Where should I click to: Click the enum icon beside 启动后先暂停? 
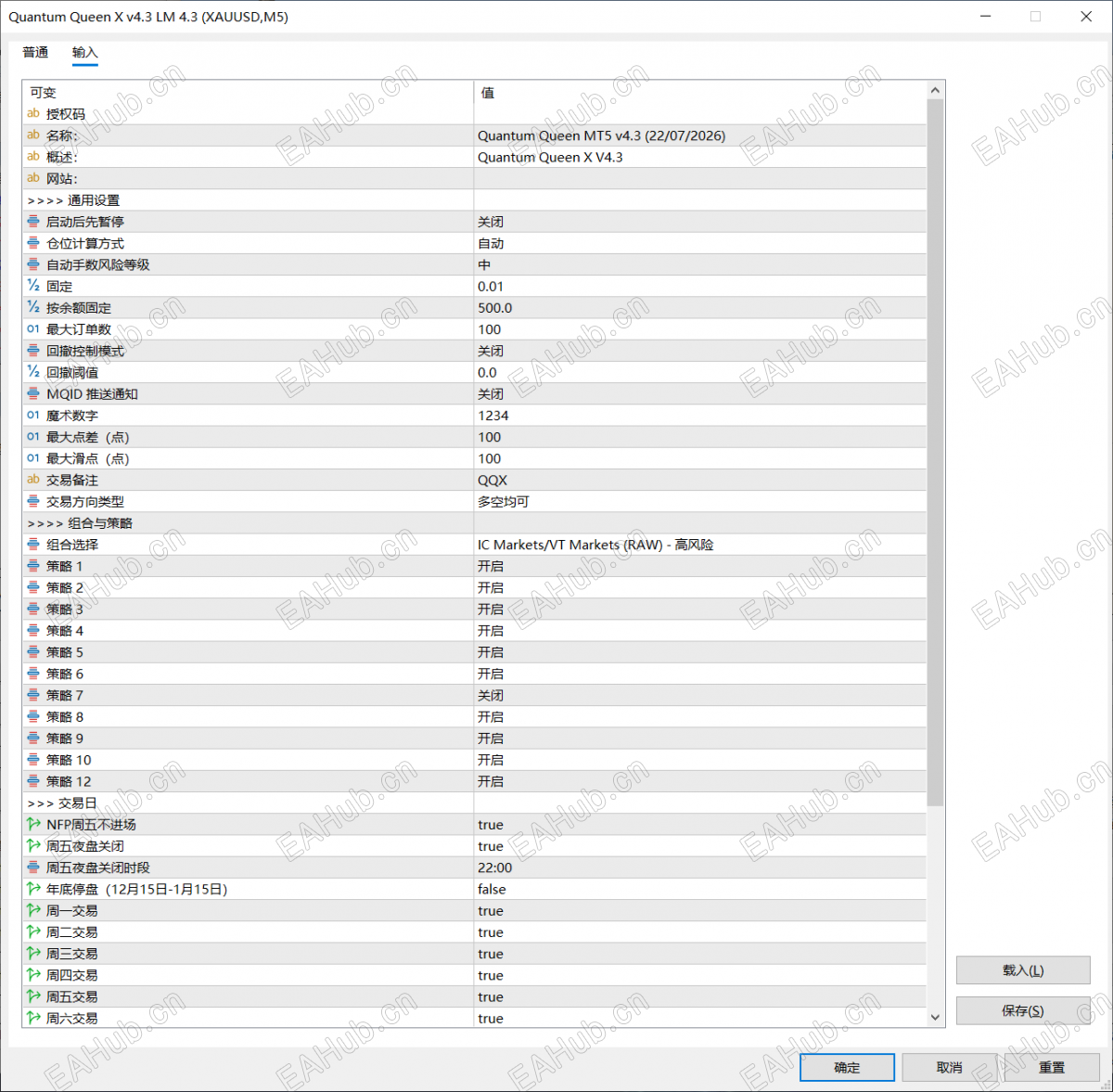pos(33,221)
